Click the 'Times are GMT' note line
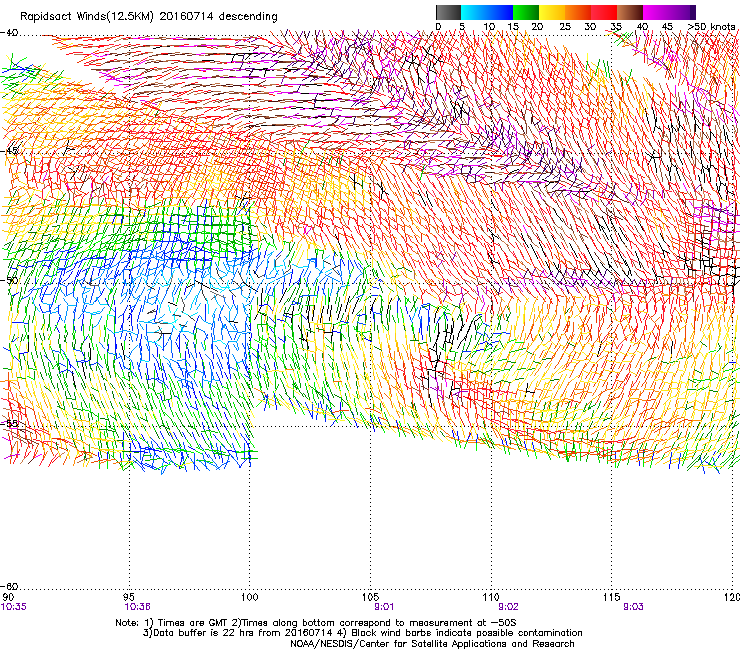This screenshot has height=650, width=740. click(316, 623)
